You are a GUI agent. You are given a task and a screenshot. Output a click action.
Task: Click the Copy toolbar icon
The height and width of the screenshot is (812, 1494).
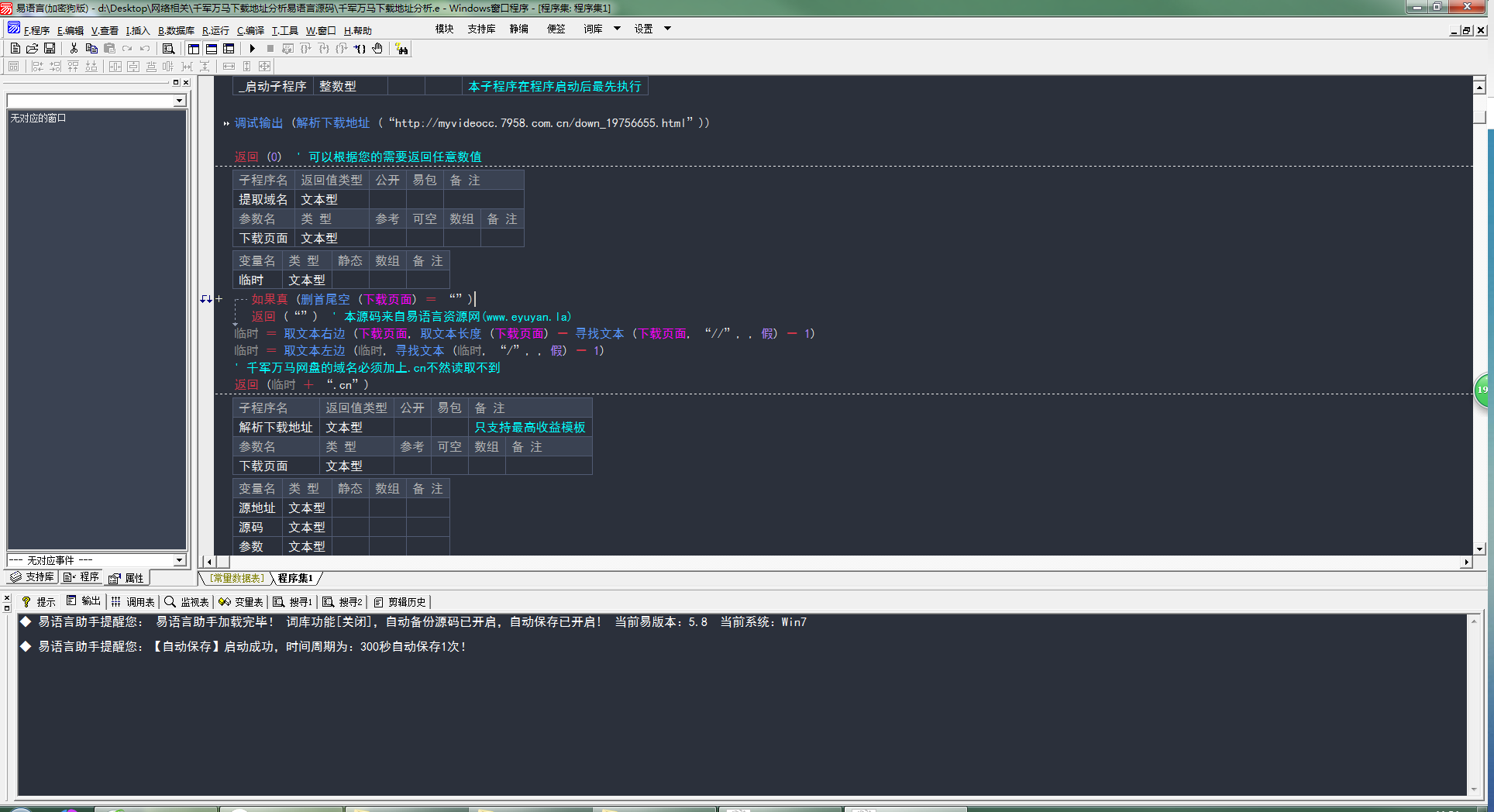[91, 48]
